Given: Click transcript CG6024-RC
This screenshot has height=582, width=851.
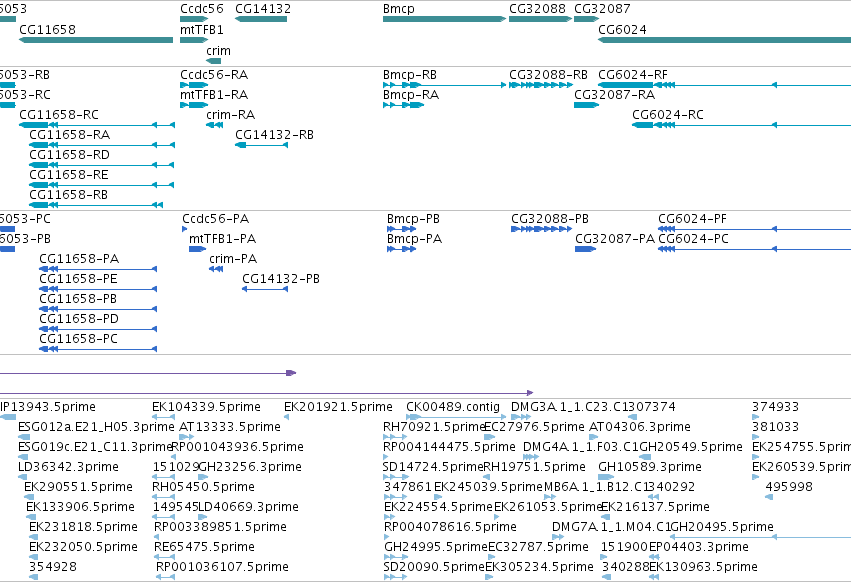Looking at the screenshot, I should [741, 125].
